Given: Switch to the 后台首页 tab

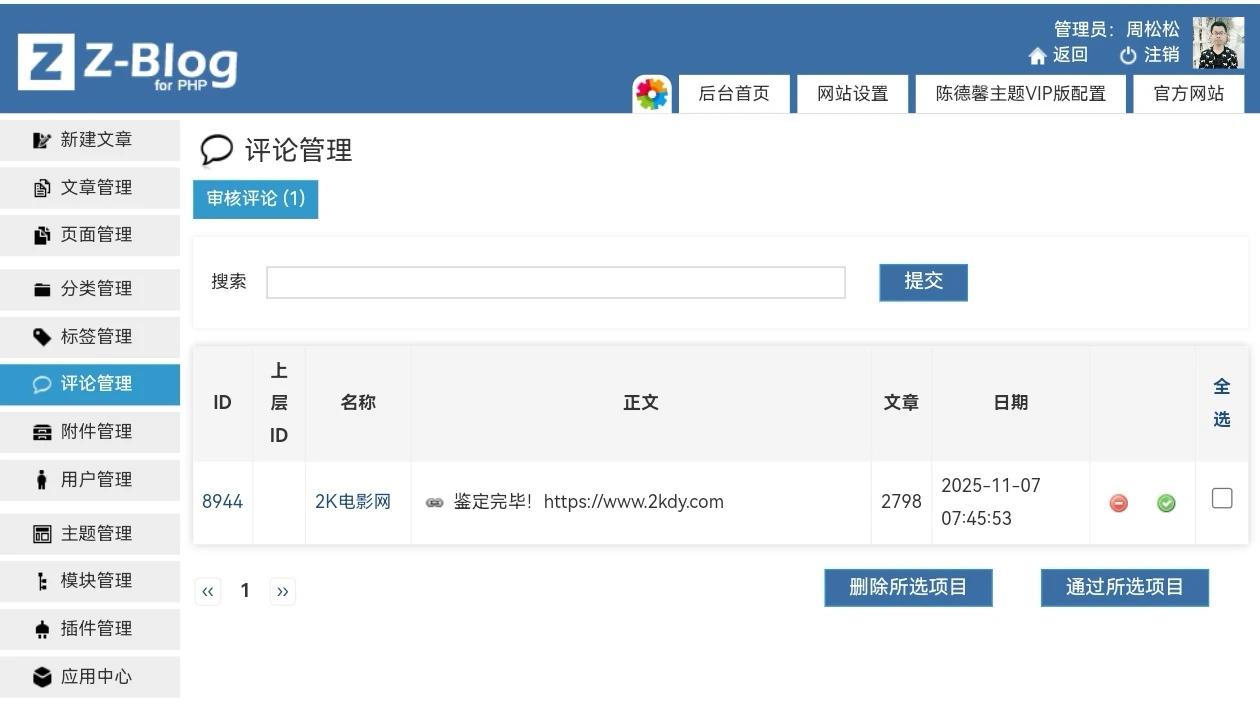Looking at the screenshot, I should pyautogui.click(x=734, y=94).
